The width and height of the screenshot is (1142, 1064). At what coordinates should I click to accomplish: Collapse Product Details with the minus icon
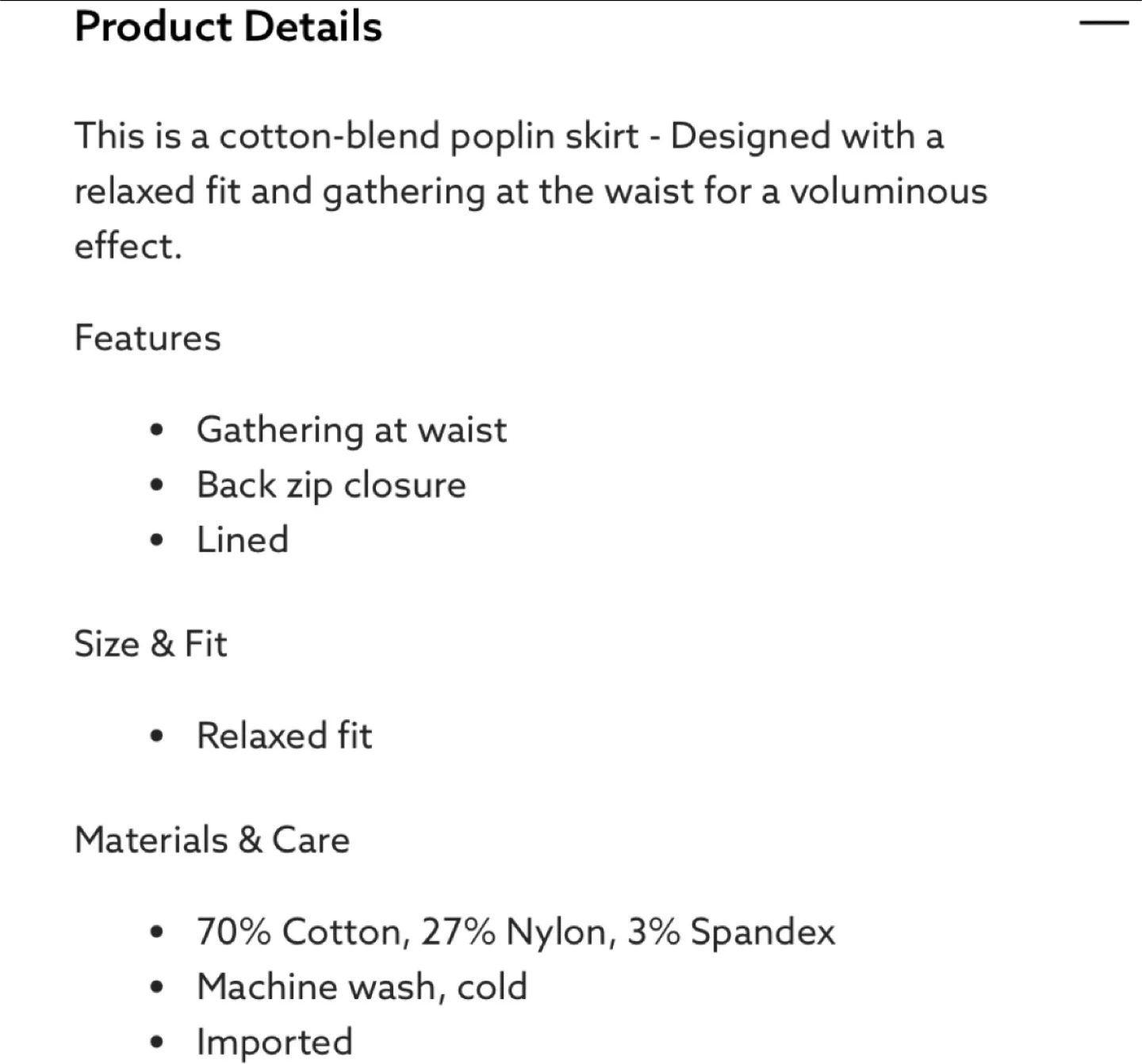(1103, 24)
